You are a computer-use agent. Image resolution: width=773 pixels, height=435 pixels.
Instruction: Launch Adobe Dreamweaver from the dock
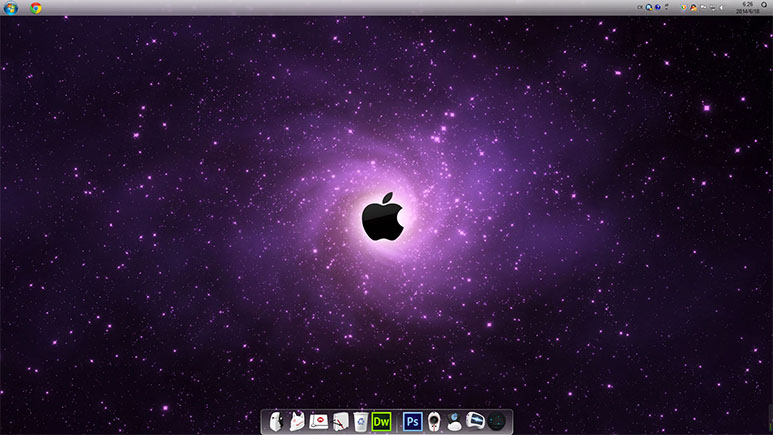382,422
